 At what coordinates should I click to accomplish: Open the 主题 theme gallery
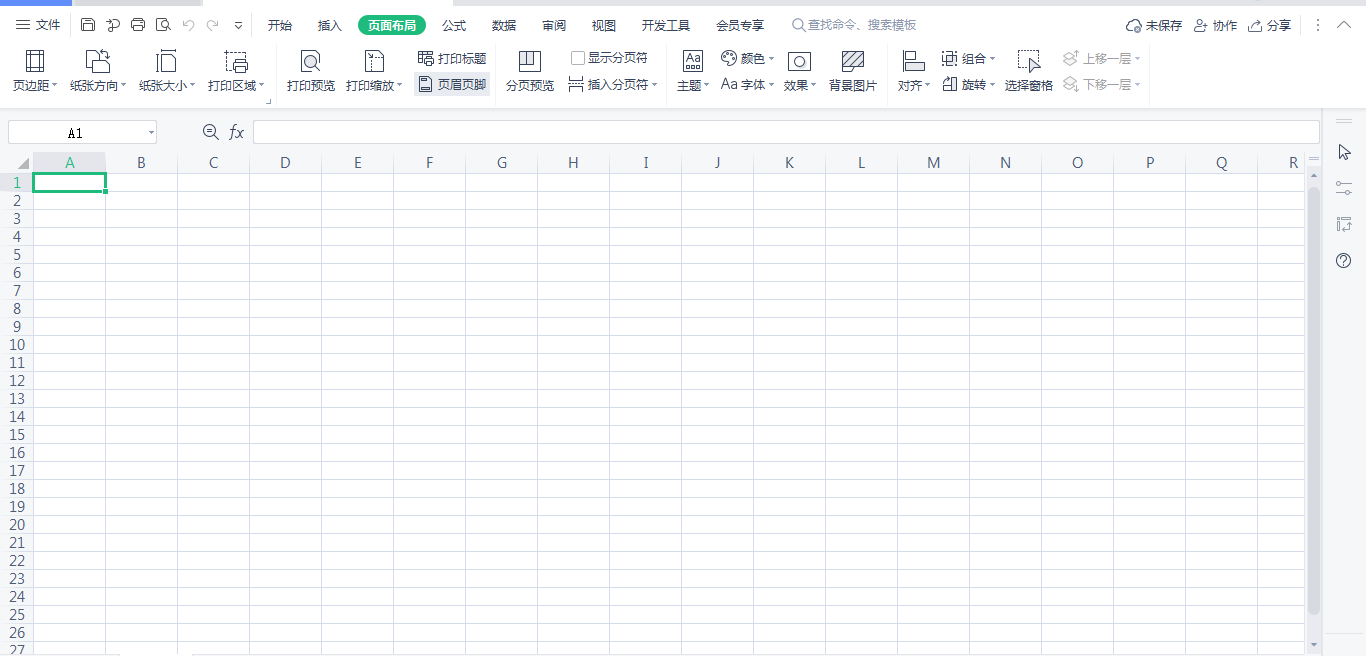pos(693,71)
